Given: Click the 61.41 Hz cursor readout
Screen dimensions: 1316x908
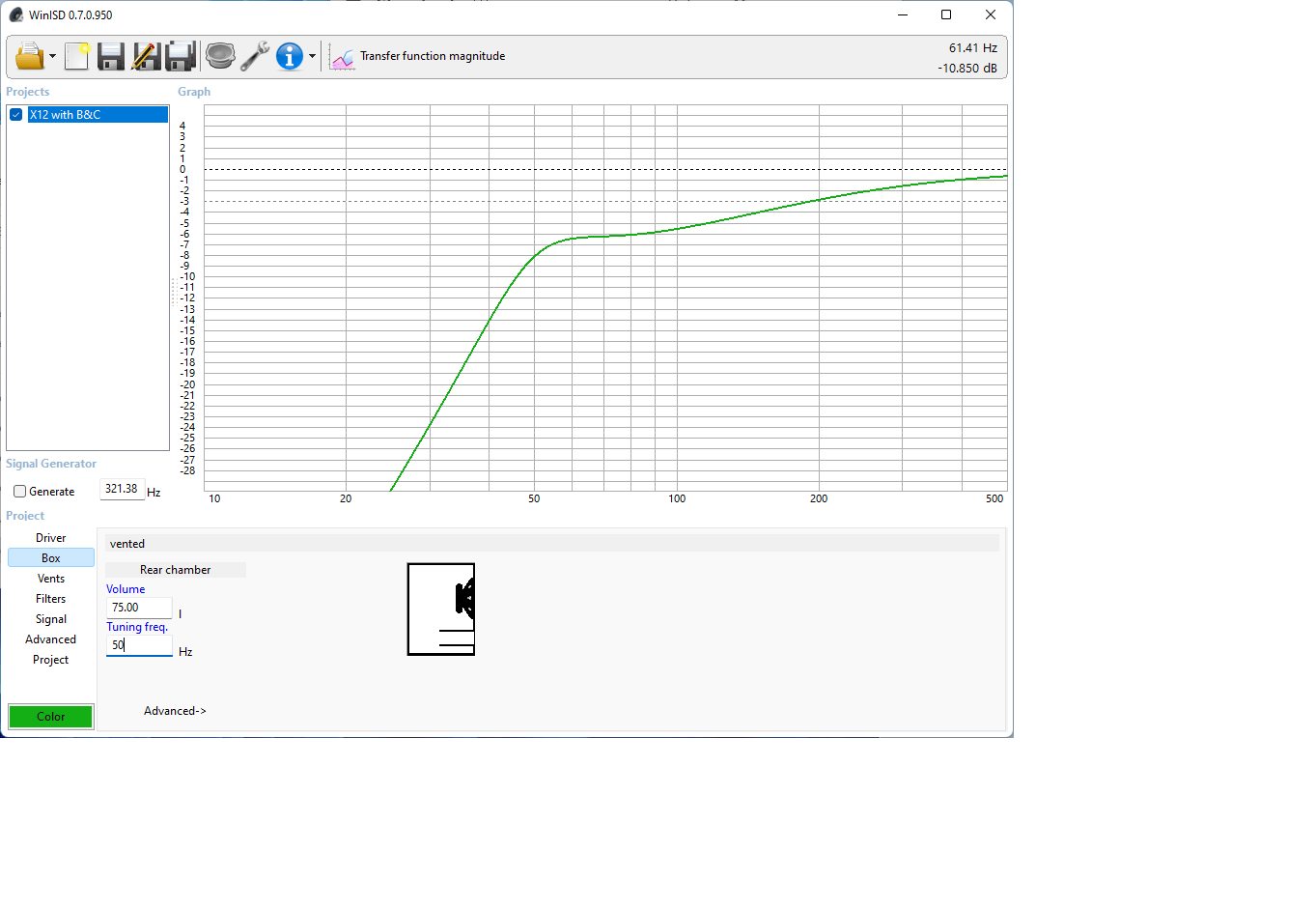Looking at the screenshot, I should coord(972,47).
